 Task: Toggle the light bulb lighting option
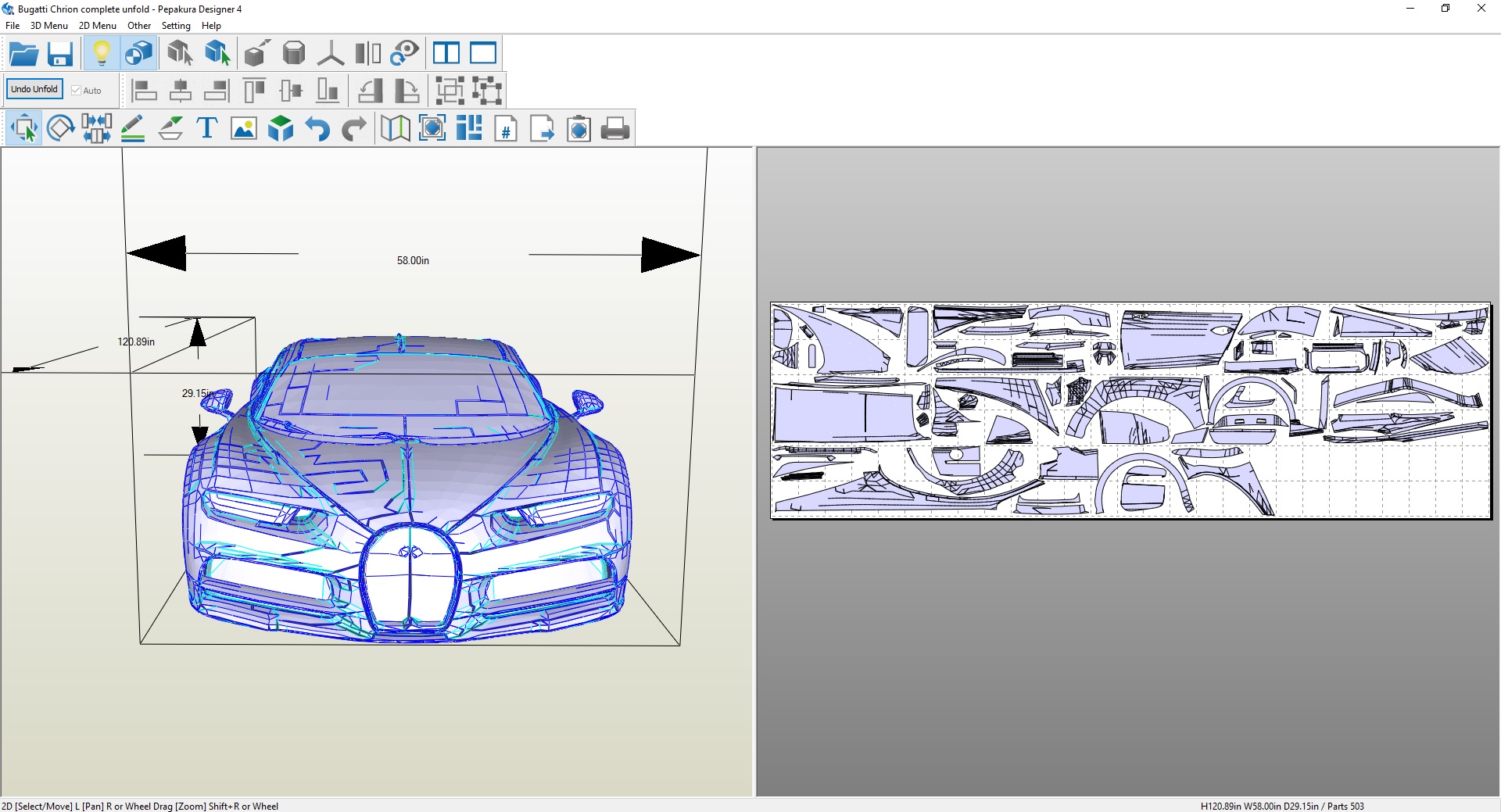pyautogui.click(x=101, y=53)
